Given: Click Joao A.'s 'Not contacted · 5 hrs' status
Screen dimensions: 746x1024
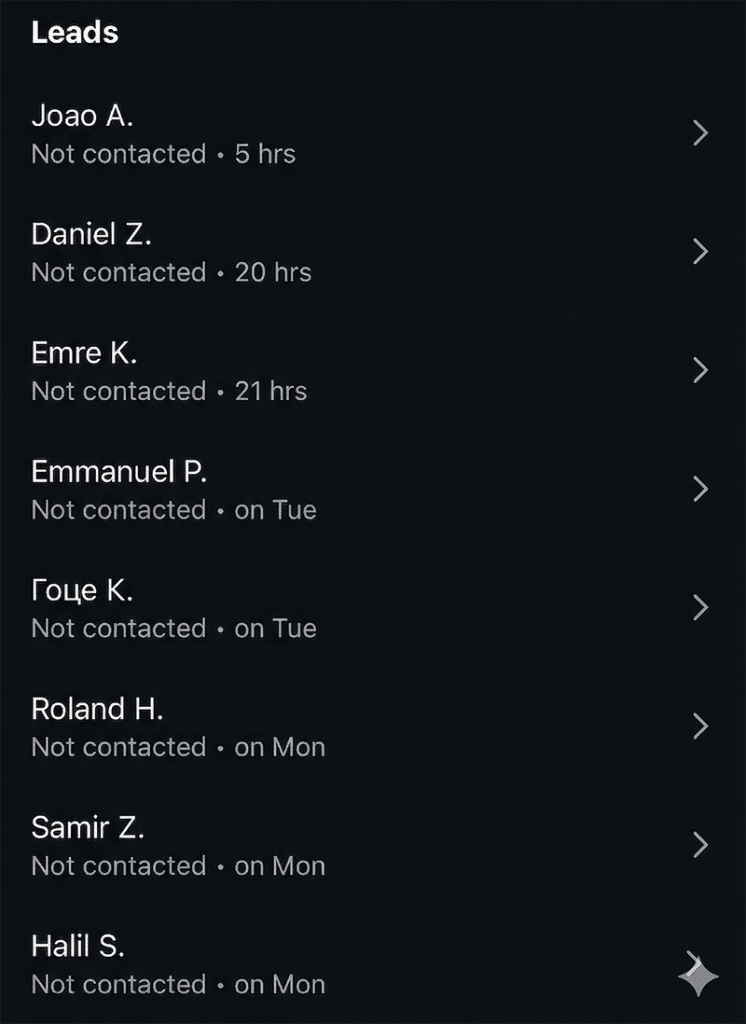Looking at the screenshot, I should [163, 154].
